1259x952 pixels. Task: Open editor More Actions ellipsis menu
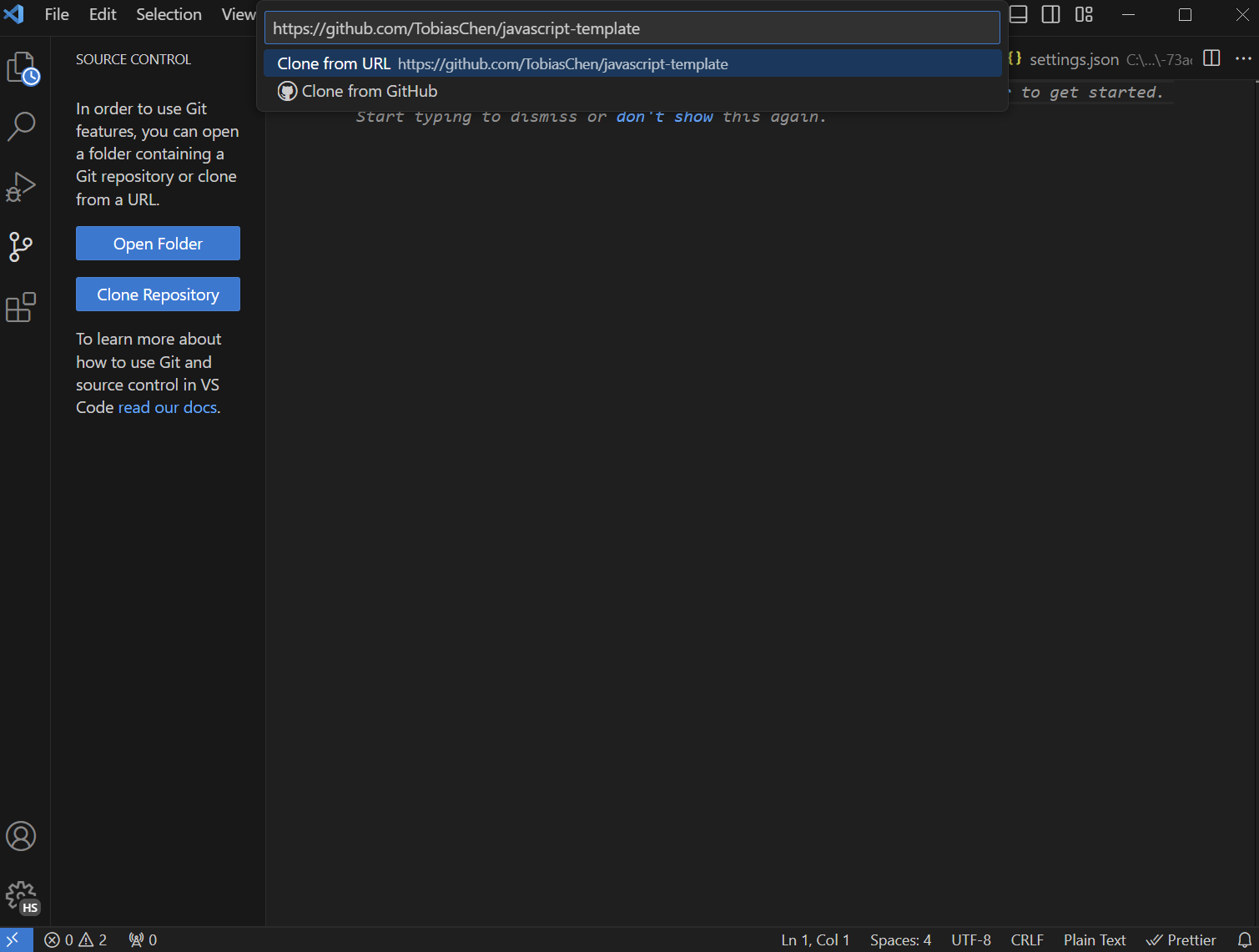pos(1243,58)
